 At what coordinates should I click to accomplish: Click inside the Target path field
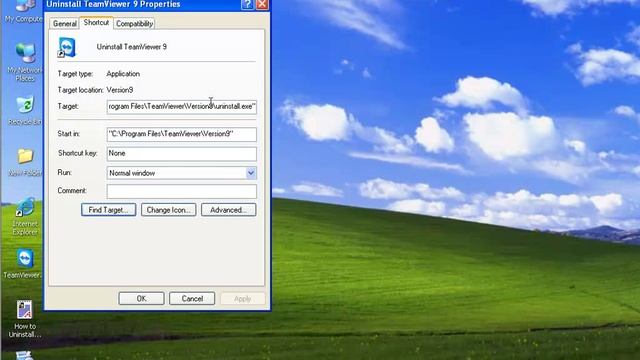click(x=182, y=107)
